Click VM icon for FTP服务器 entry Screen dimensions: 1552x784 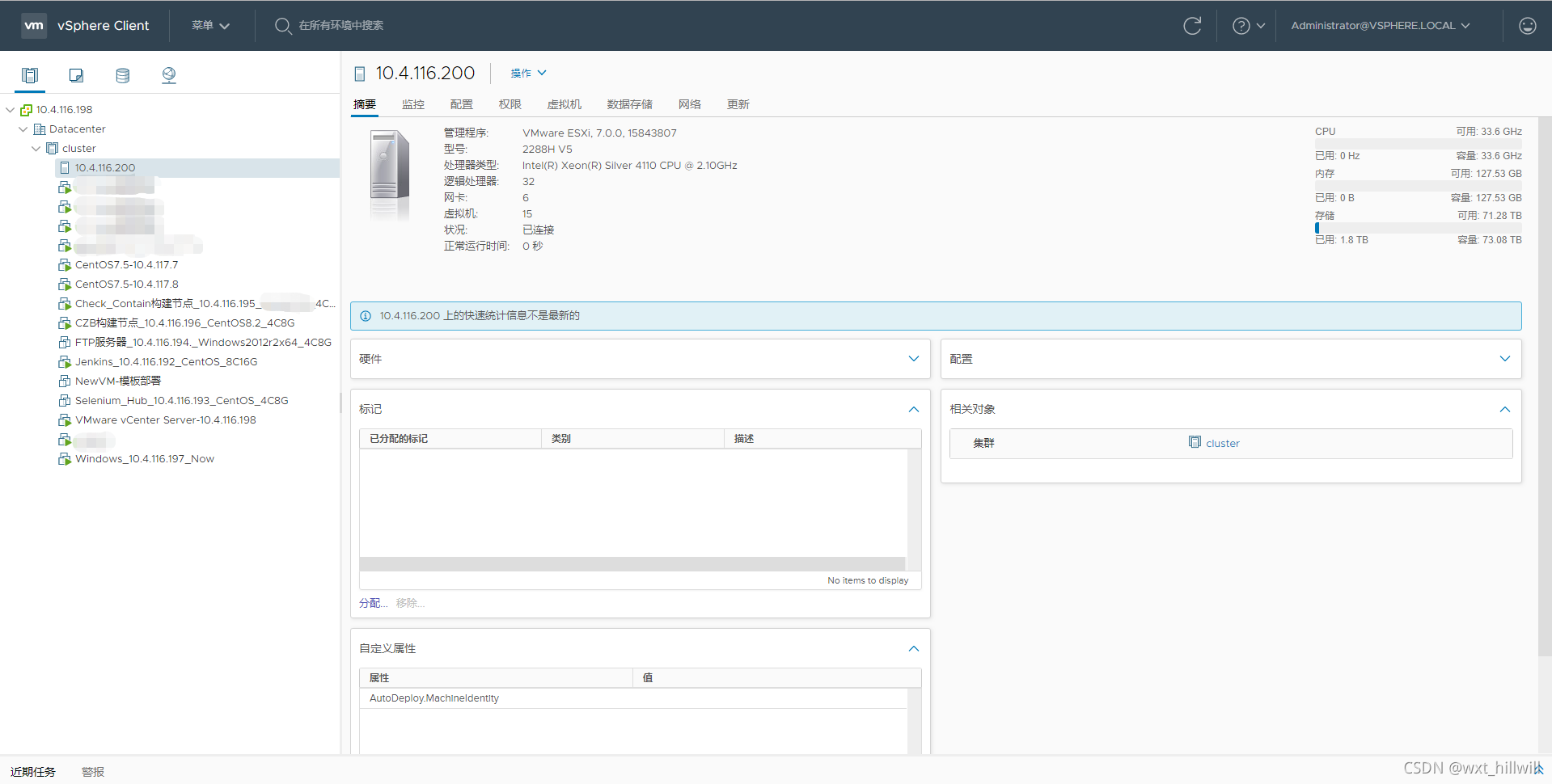tap(65, 343)
